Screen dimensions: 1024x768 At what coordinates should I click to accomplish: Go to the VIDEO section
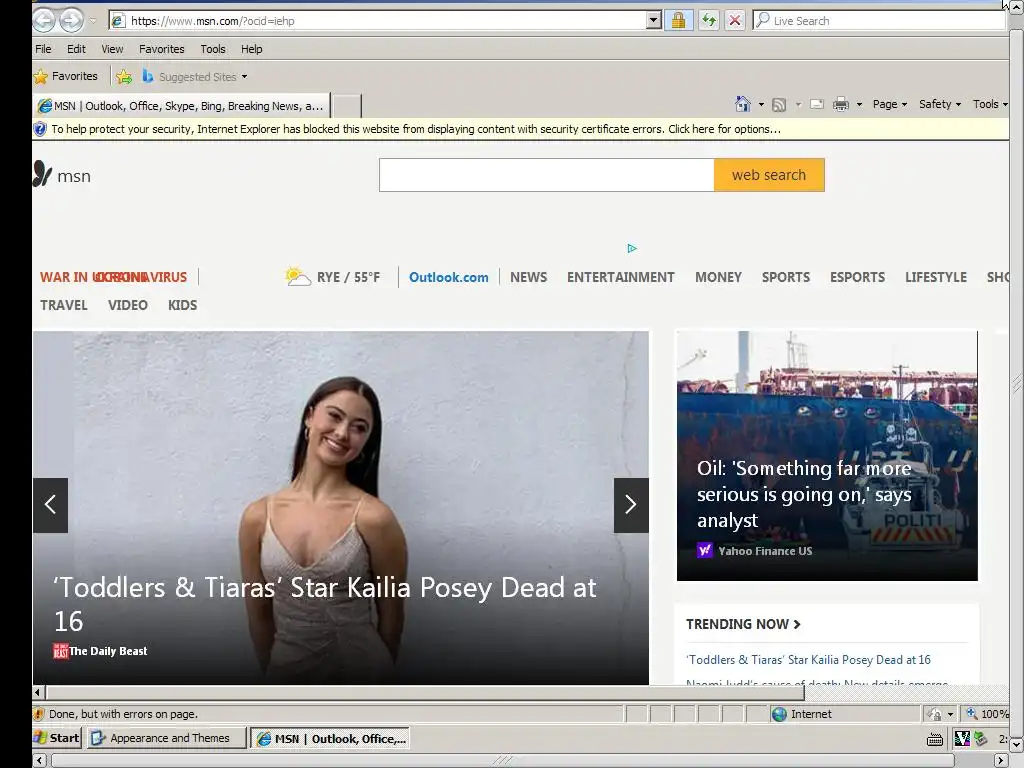tap(128, 305)
